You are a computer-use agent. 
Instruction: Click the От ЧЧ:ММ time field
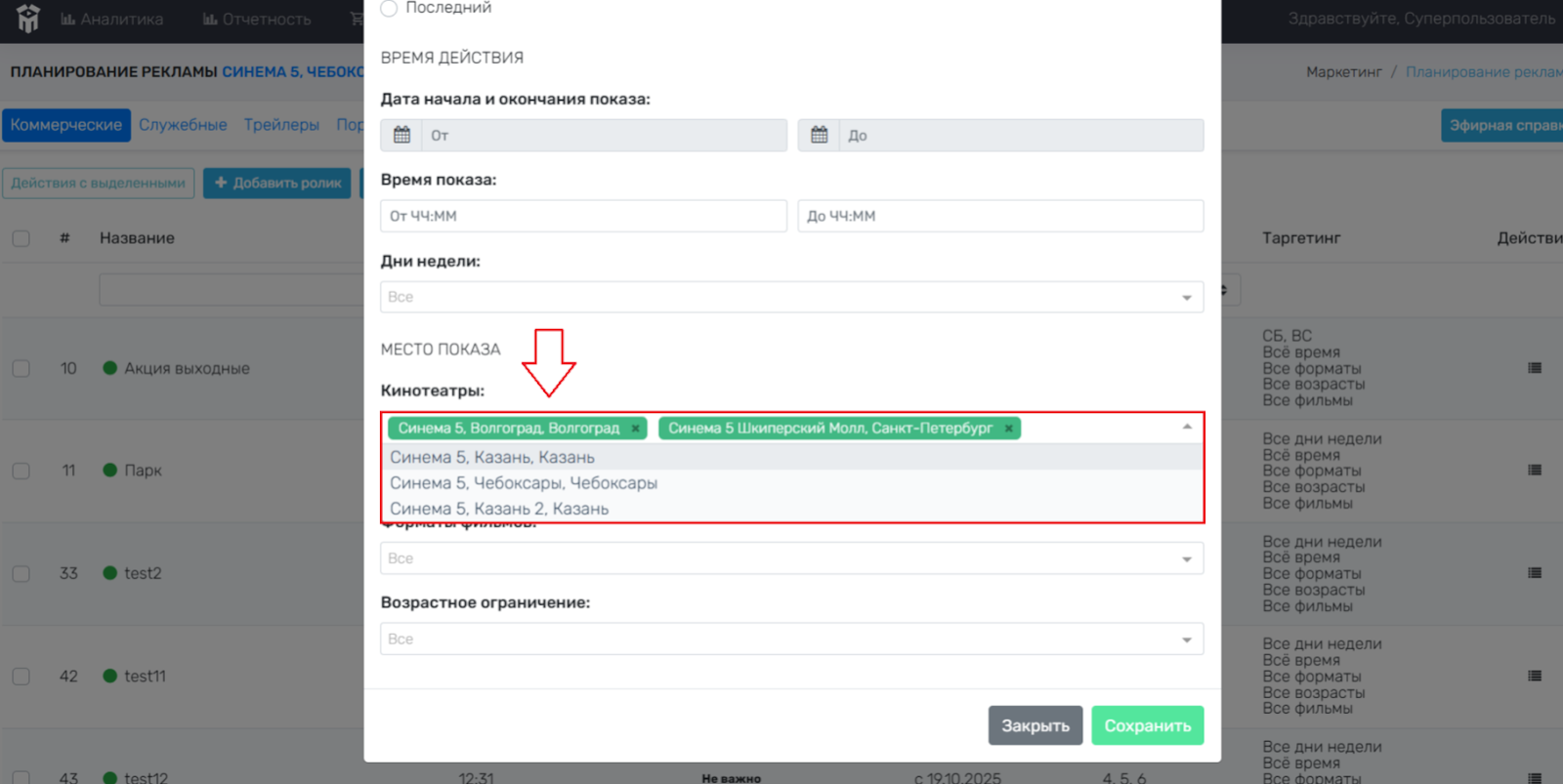coord(583,216)
